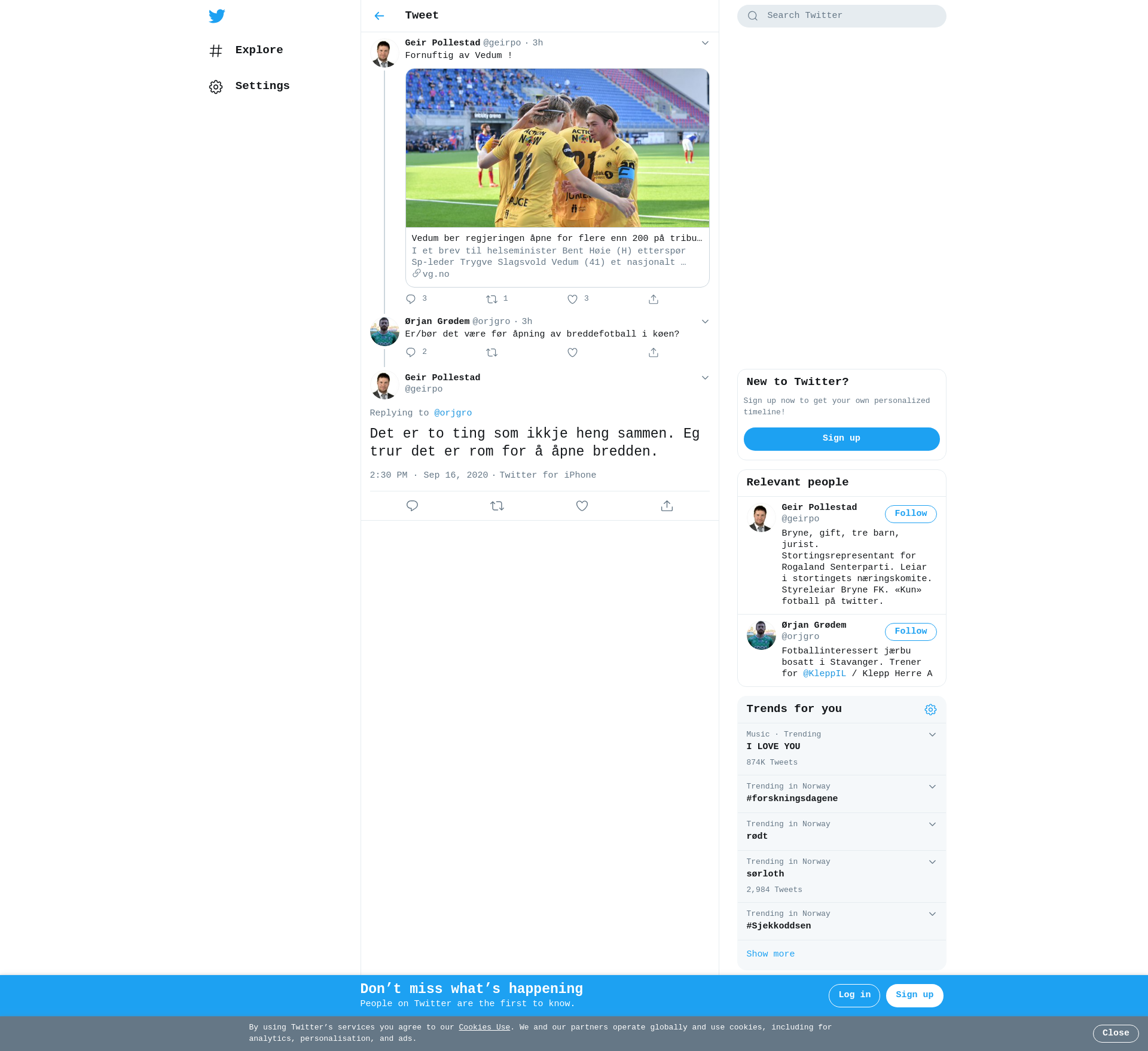Open Settings in the left sidebar
1148x1051 pixels.
(x=262, y=86)
